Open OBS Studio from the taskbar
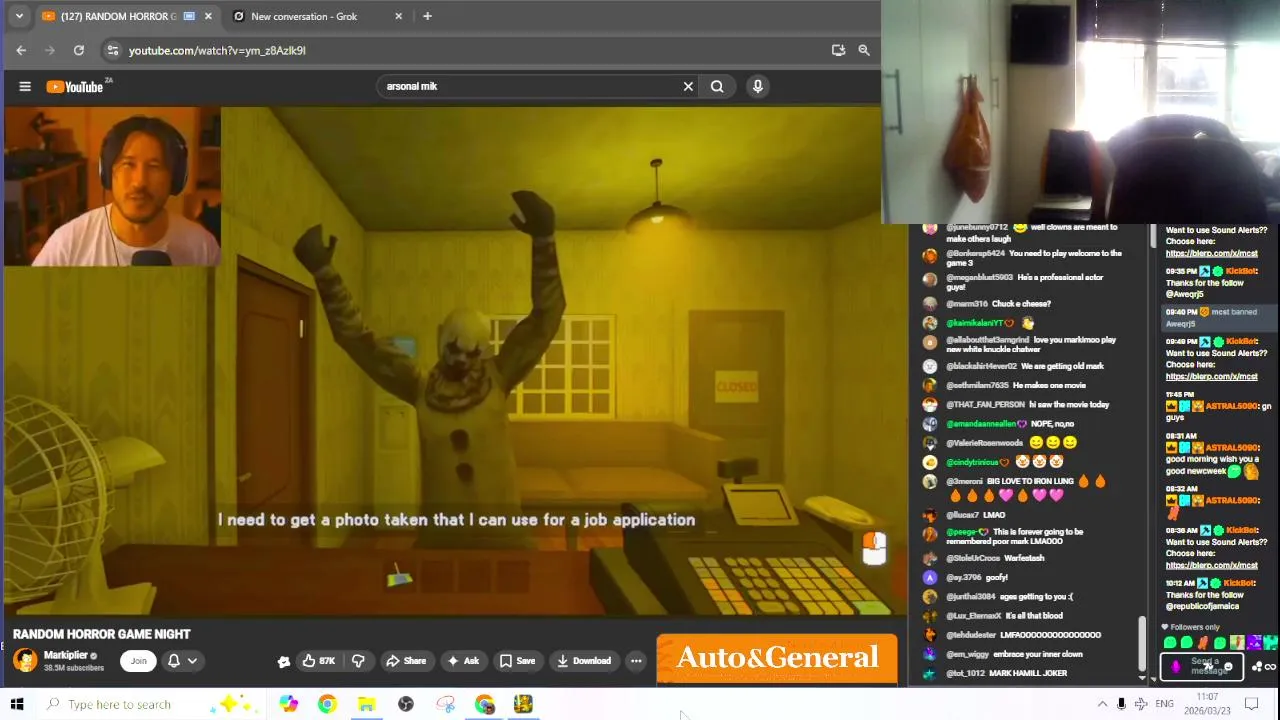1280x720 pixels. [406, 704]
